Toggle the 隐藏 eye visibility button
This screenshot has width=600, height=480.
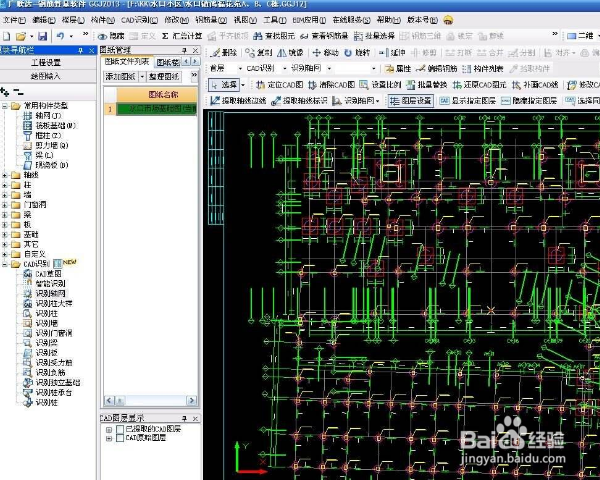coord(111,36)
